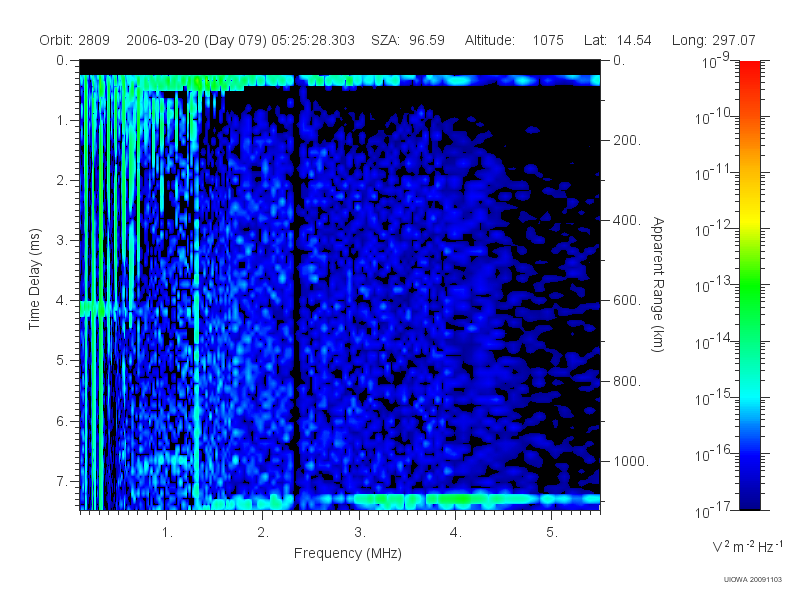This screenshot has height=600, width=800.
Task: Click the Frequency (MHz) axis title
Action: [347, 553]
